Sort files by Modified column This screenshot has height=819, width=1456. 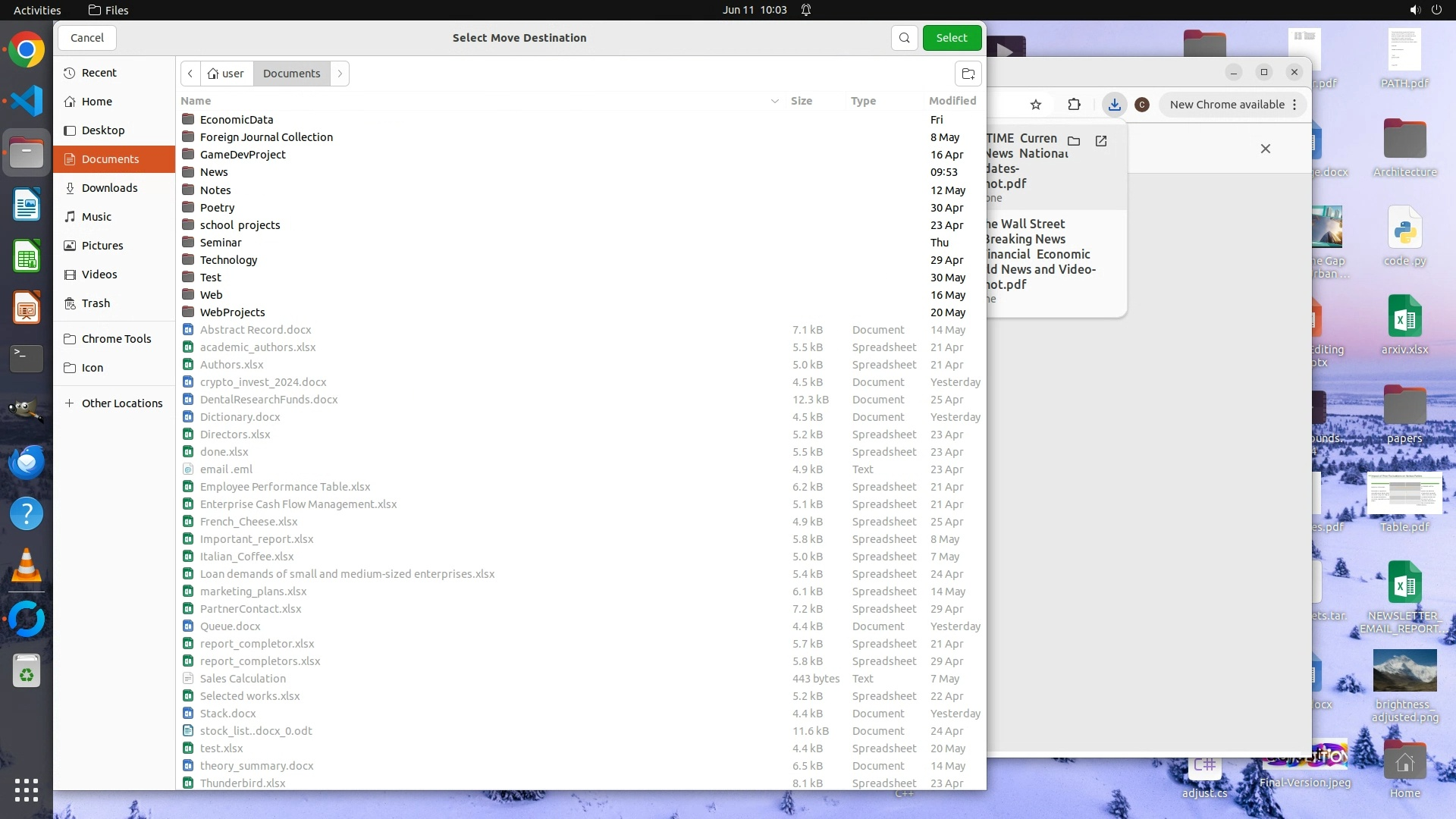tap(952, 101)
